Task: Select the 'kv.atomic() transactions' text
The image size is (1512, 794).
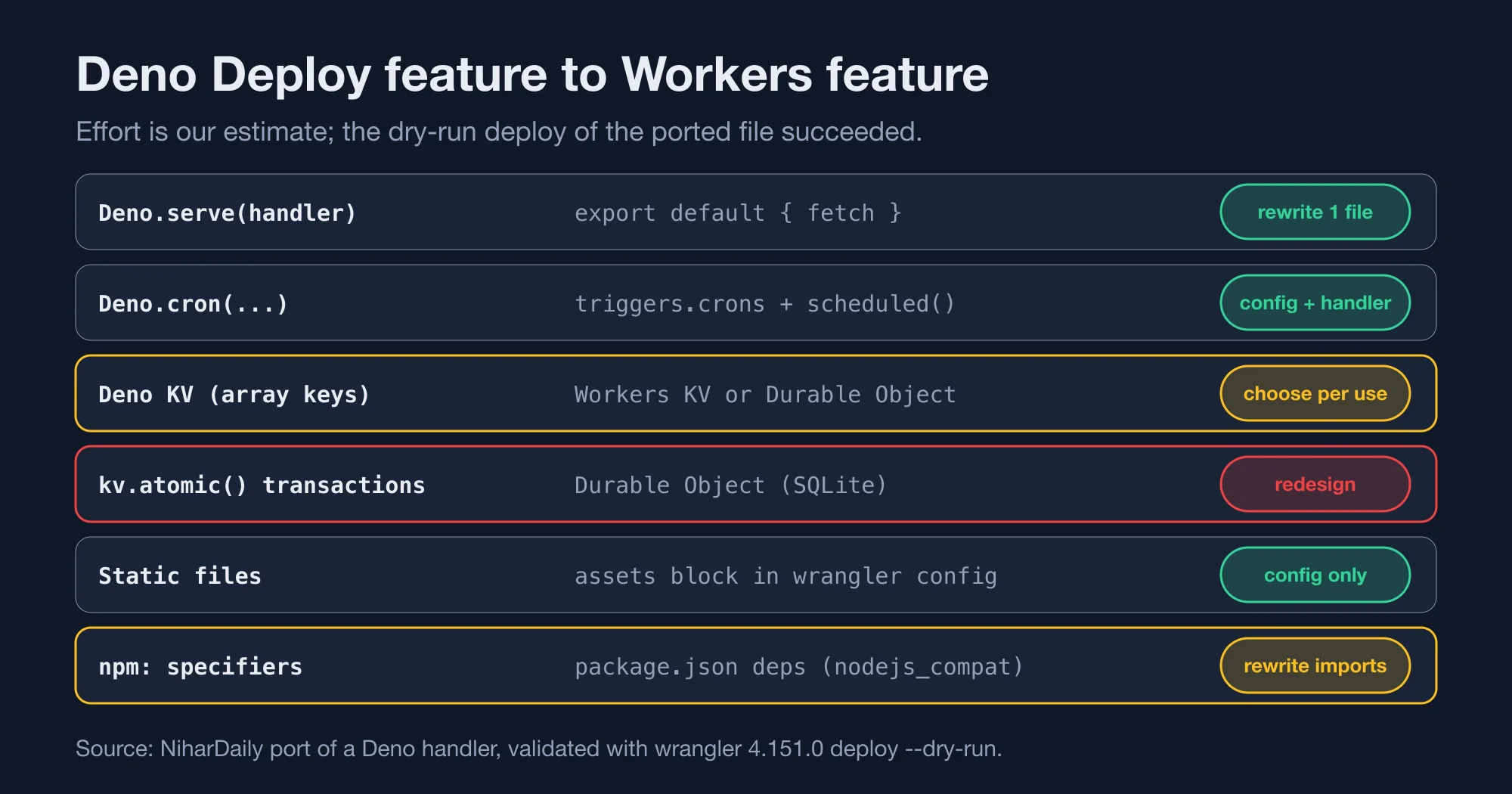Action: coord(262,485)
